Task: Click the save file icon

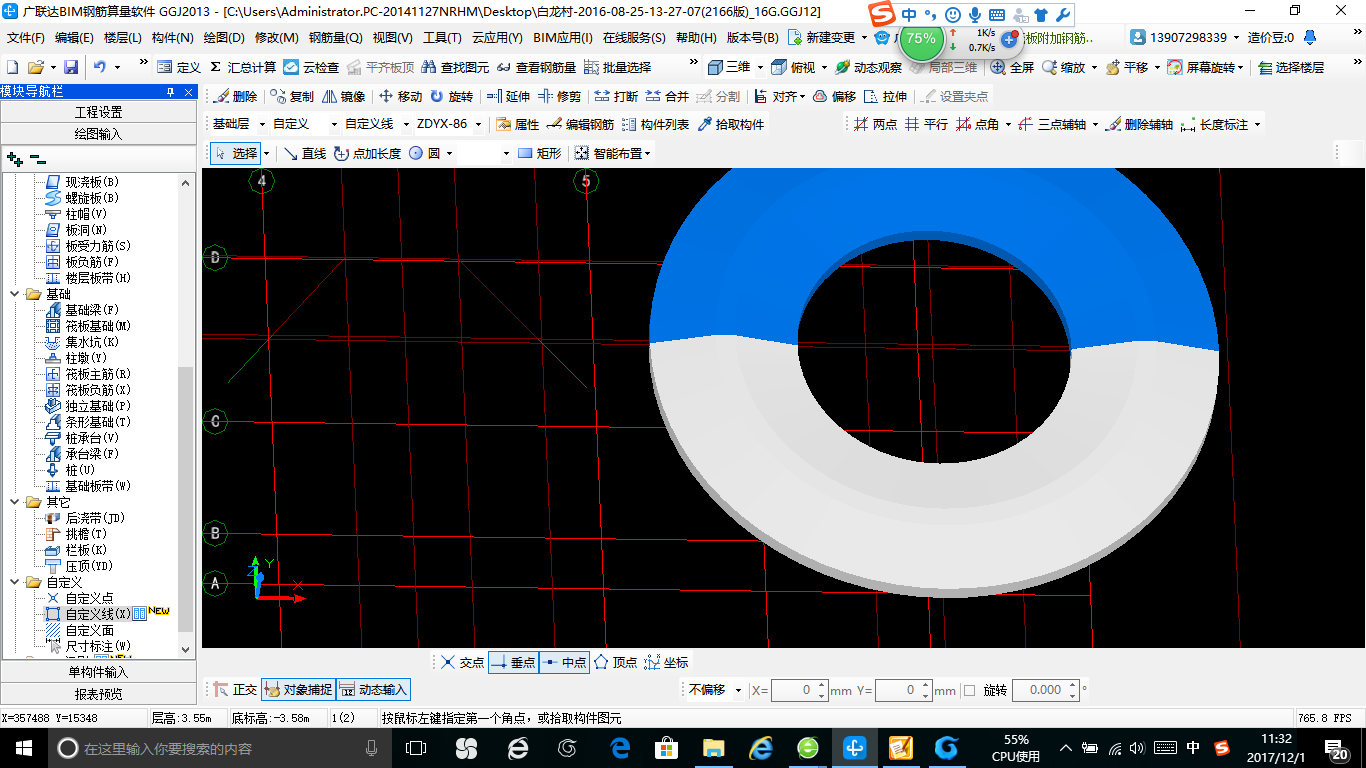Action: tap(71, 67)
